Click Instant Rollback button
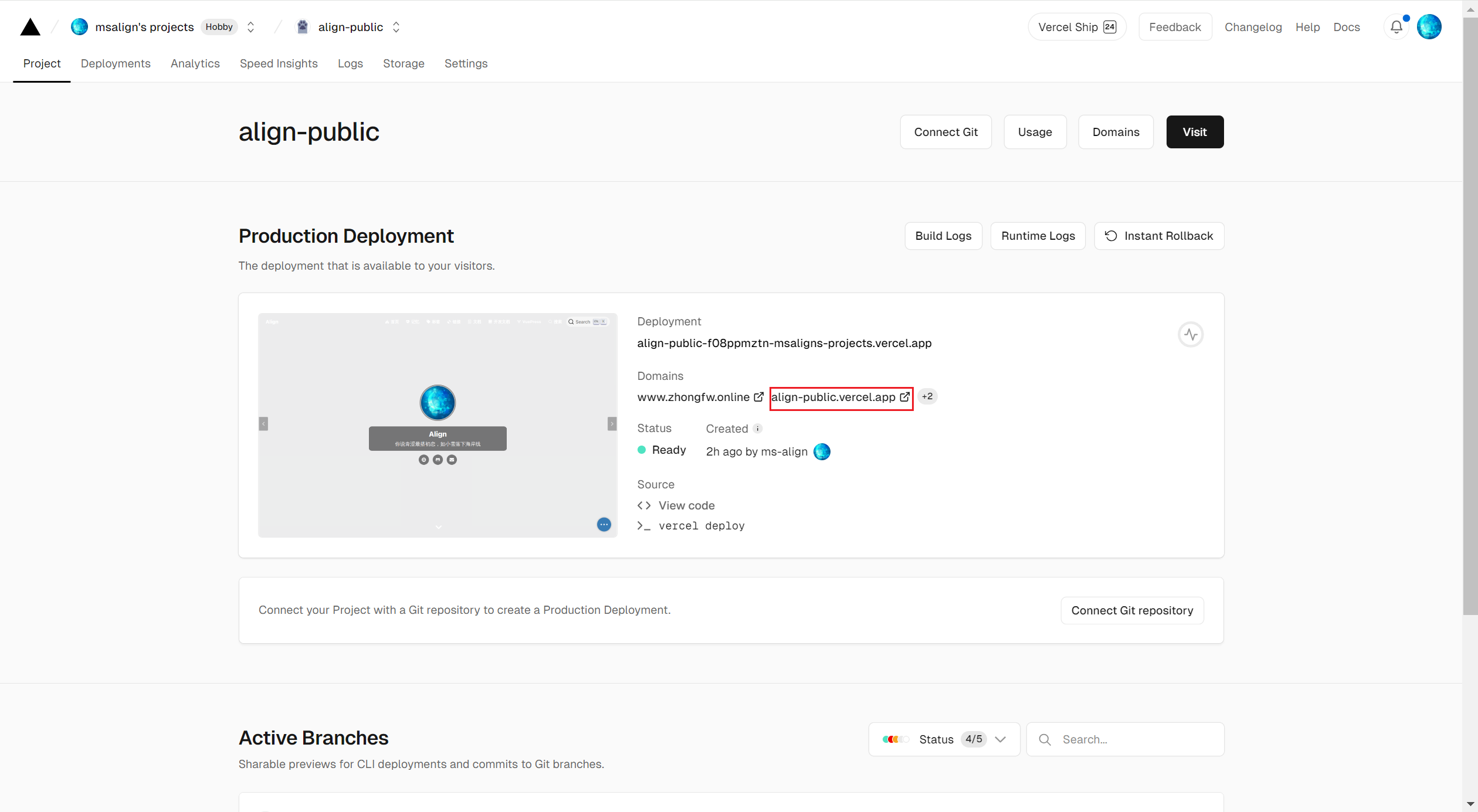This screenshot has height=812, width=1478. coord(1159,236)
